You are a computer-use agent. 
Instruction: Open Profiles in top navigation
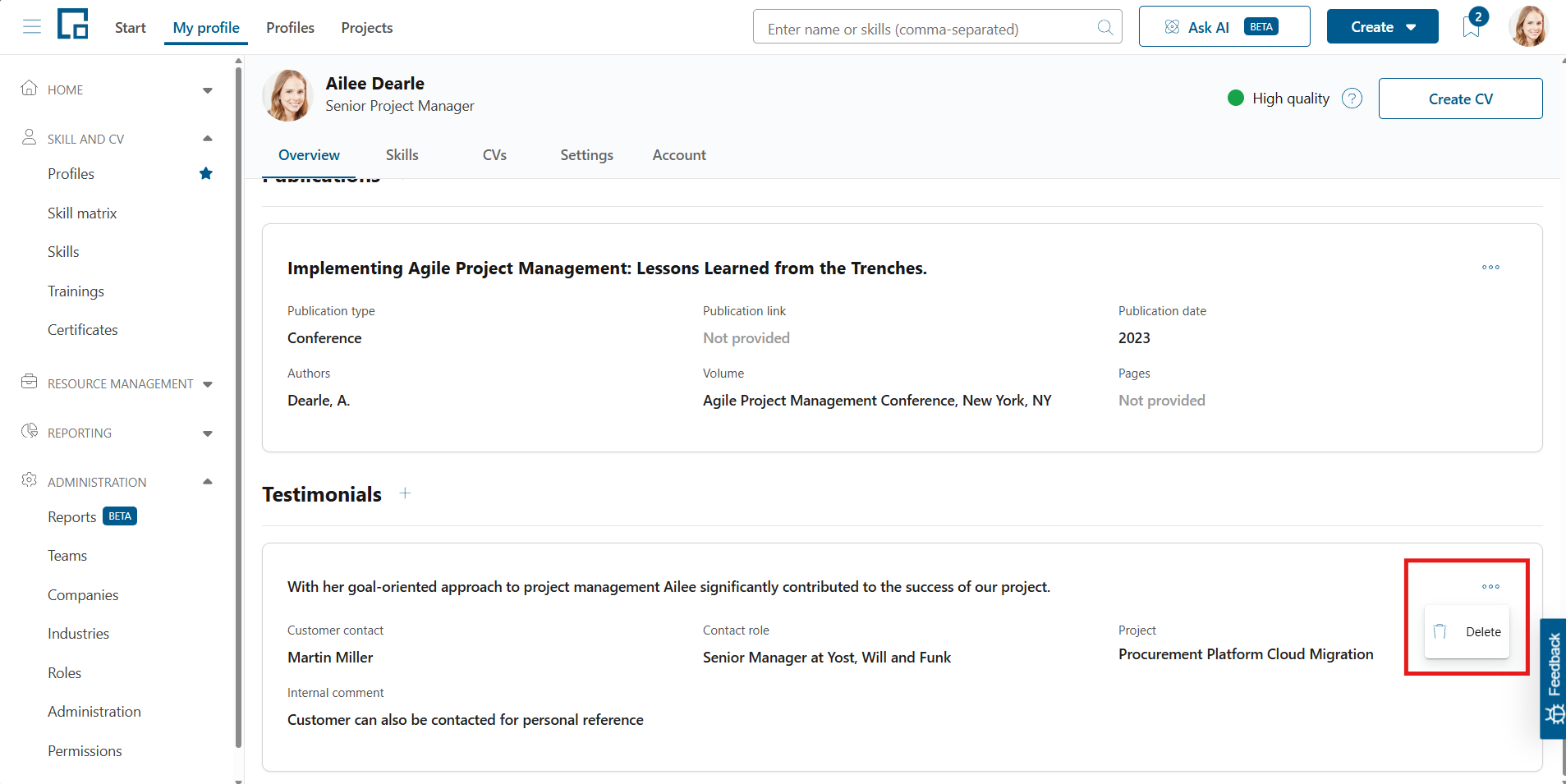[290, 28]
